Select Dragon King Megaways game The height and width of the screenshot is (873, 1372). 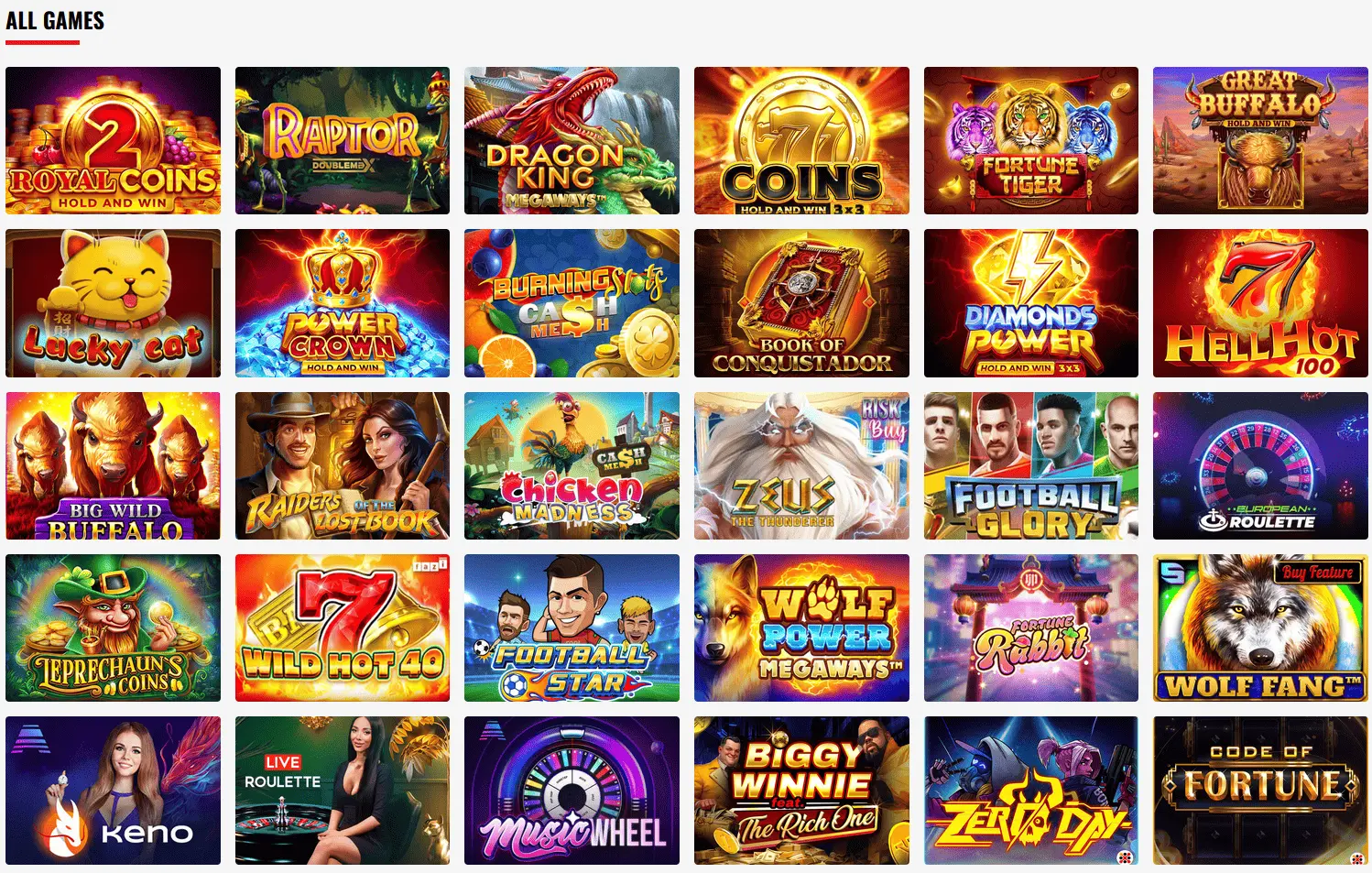[572, 140]
